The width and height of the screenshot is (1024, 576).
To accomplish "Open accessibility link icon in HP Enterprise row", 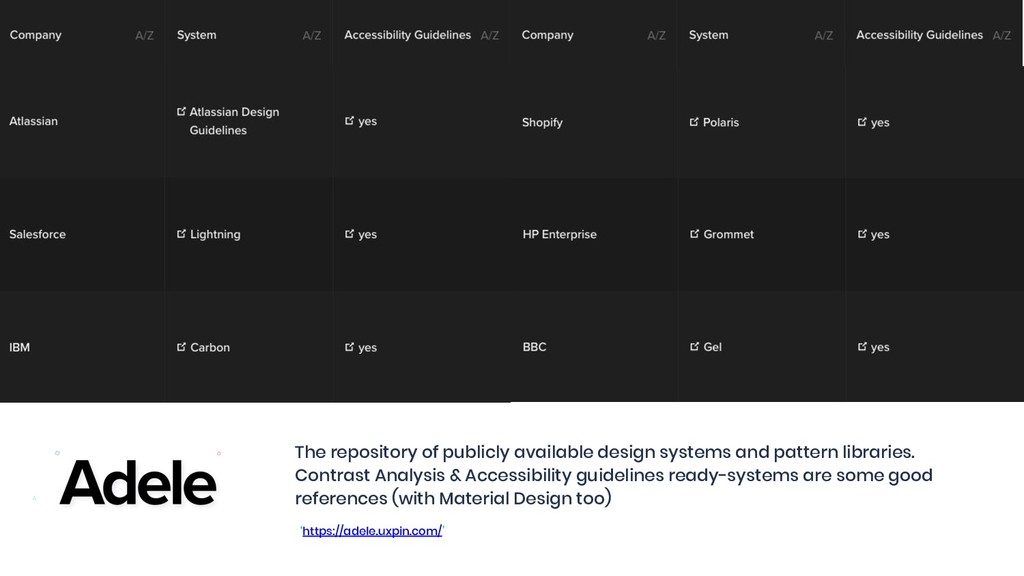I will coord(862,234).
